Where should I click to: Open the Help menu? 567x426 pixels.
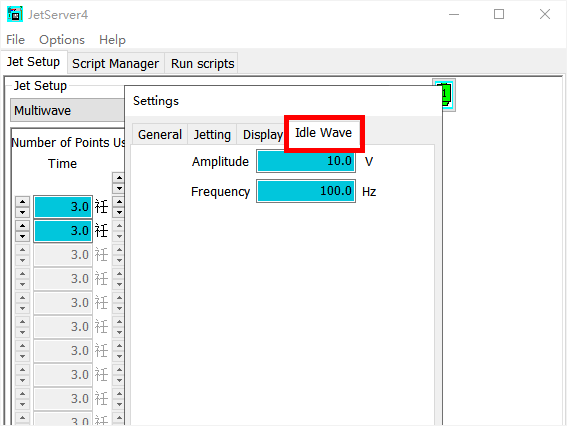click(112, 39)
